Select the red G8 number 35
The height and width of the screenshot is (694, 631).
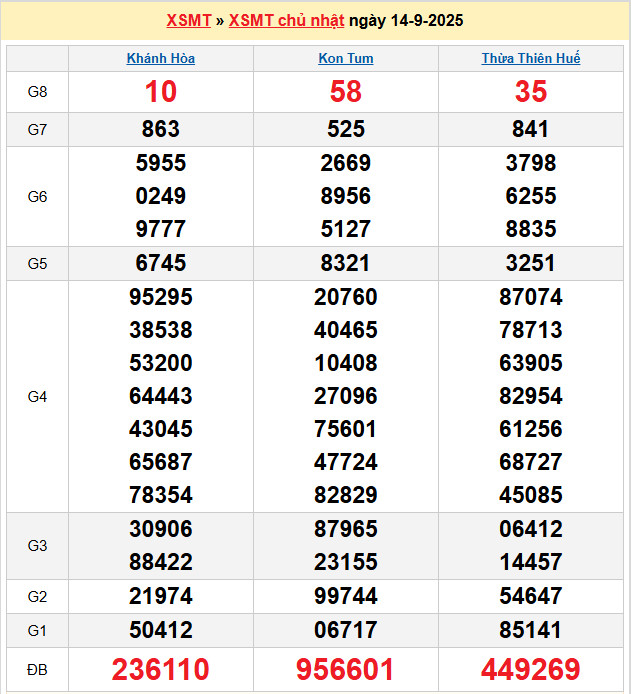[x=531, y=92]
